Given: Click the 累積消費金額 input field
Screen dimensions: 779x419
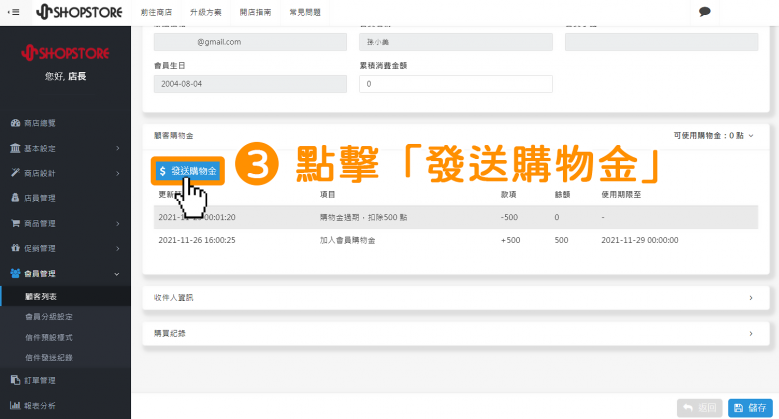Looking at the screenshot, I should coord(456,84).
